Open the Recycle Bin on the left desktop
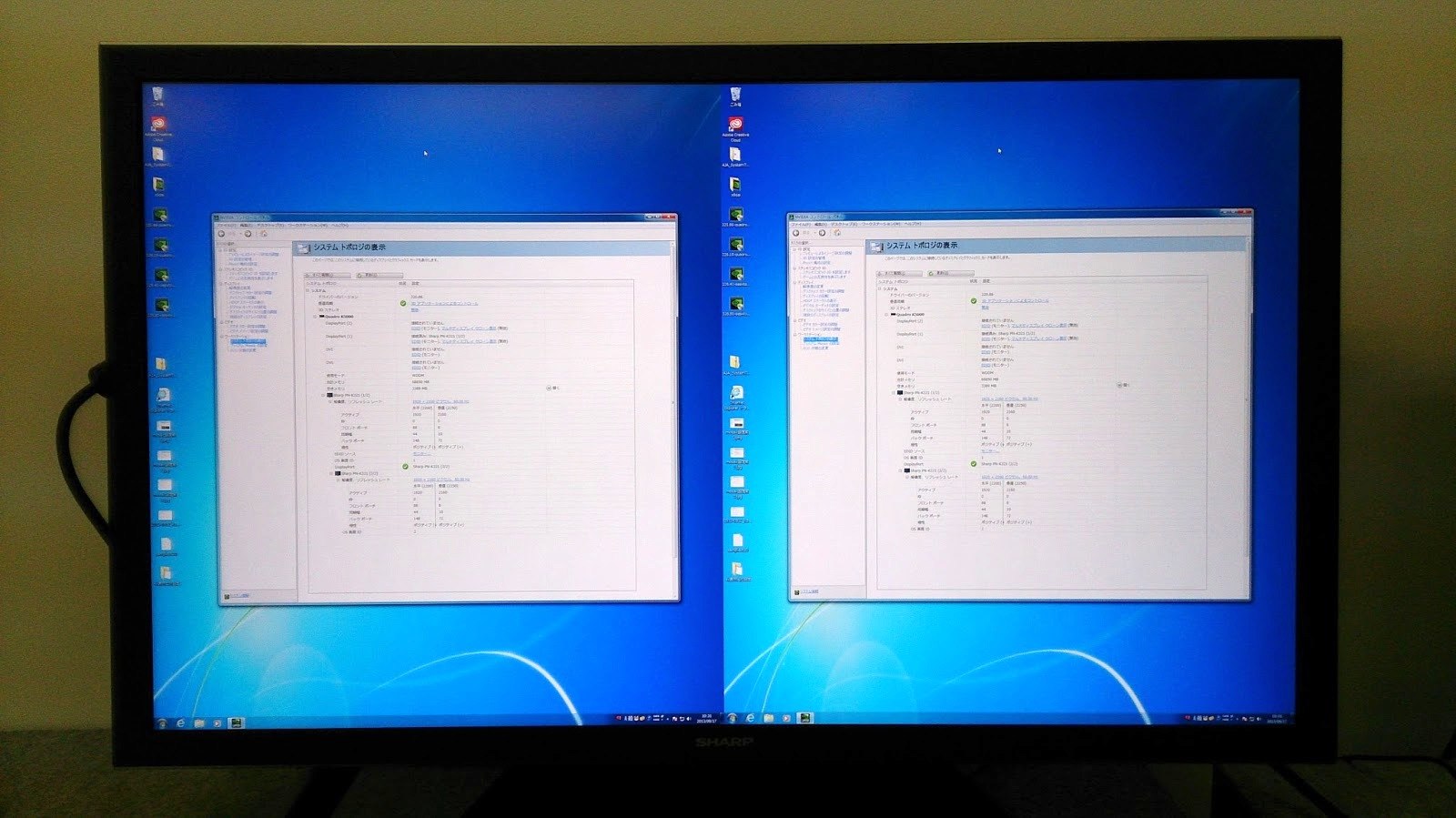 pos(159,95)
